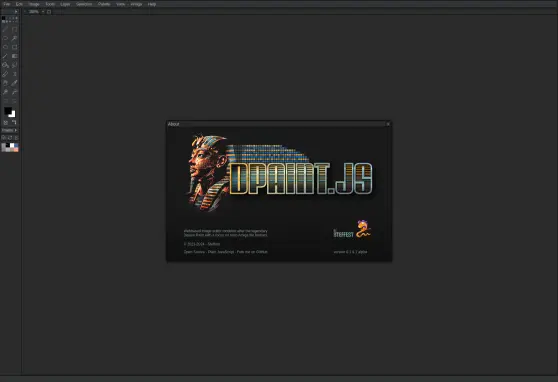Open the Amiga menu
558x382 pixels.
[136, 4]
